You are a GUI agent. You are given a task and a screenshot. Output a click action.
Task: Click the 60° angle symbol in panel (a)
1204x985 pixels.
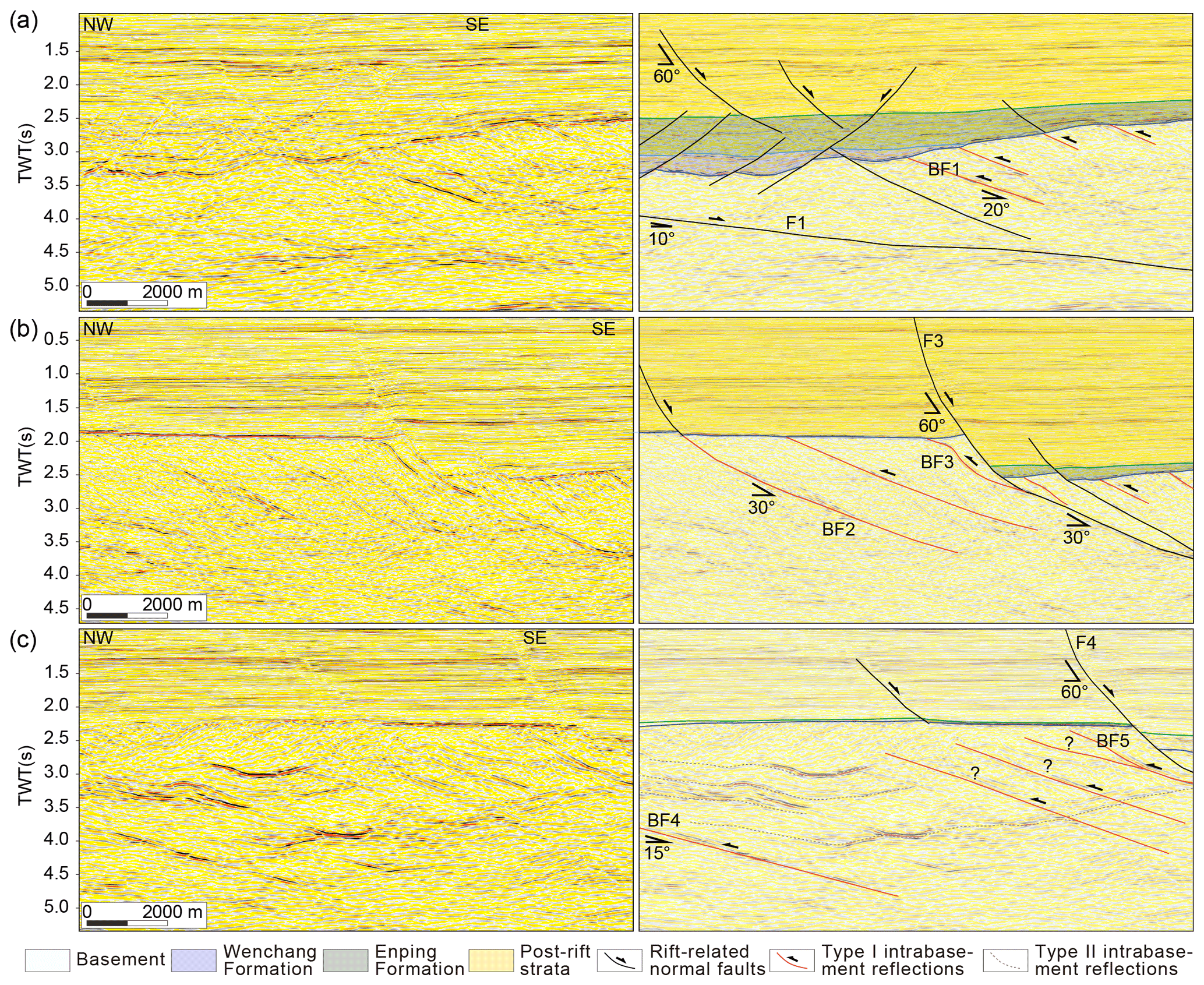click(x=665, y=55)
